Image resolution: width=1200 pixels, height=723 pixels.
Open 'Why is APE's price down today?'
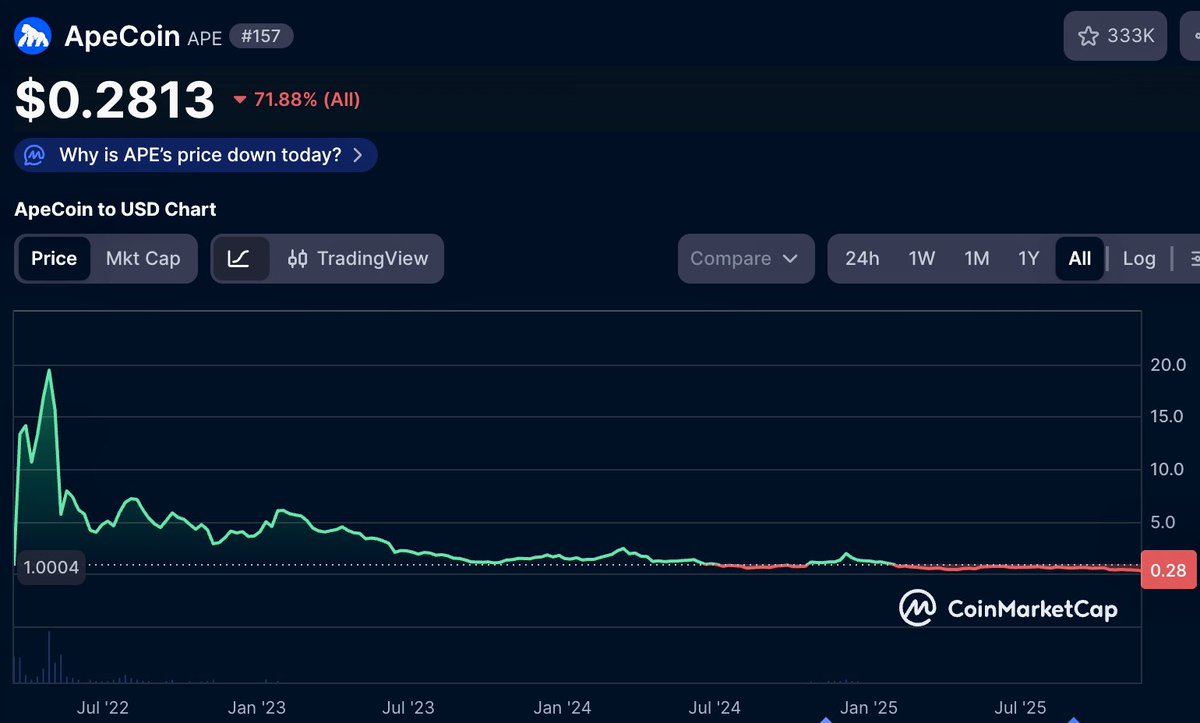click(x=196, y=155)
